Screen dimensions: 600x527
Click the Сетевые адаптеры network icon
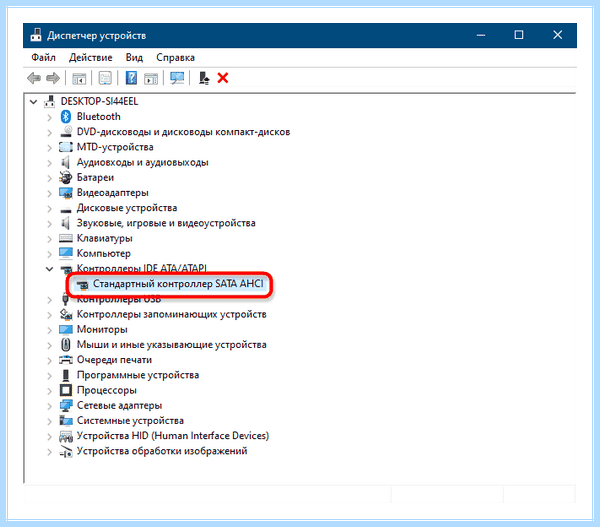click(x=66, y=405)
